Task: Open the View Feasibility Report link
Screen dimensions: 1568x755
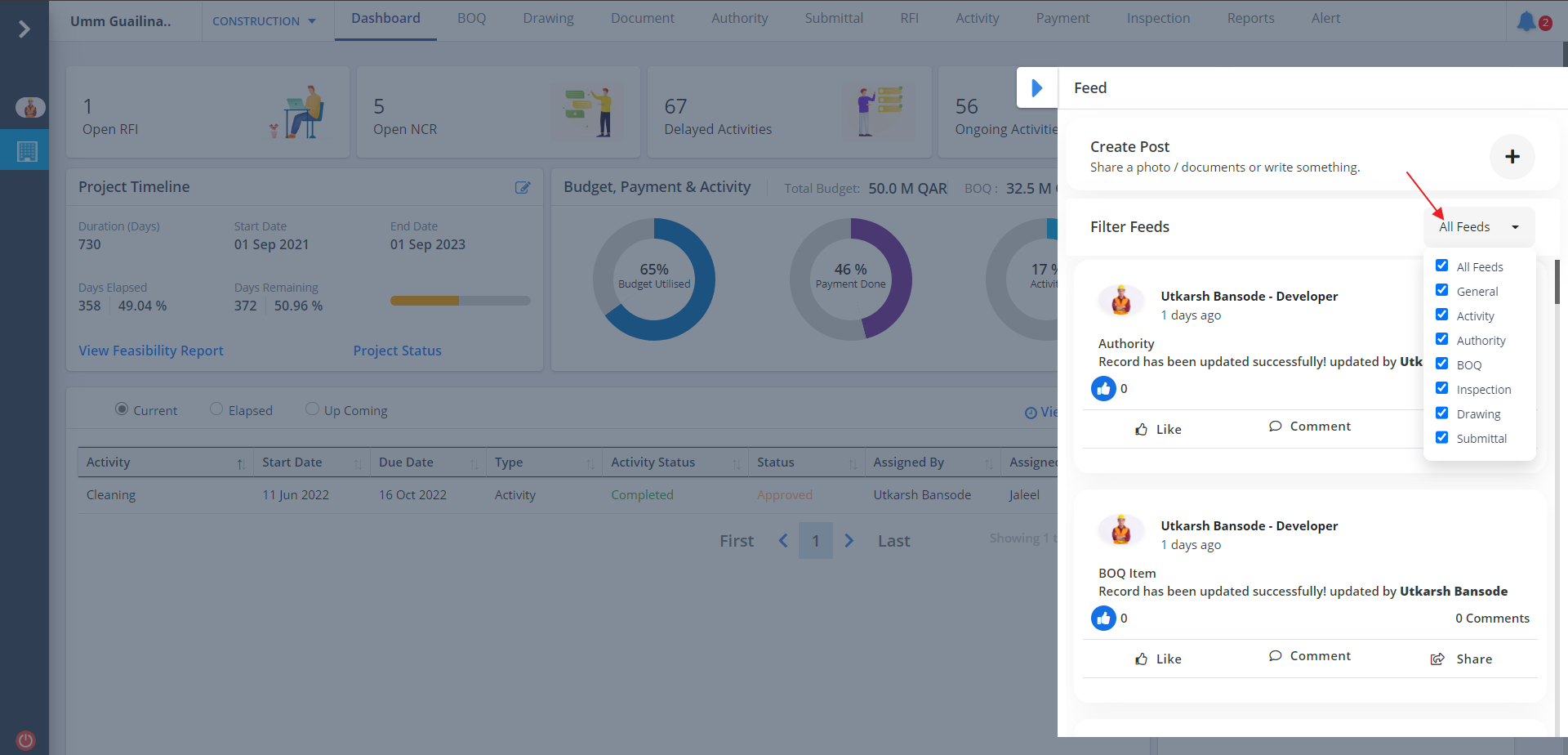Action: coord(151,351)
